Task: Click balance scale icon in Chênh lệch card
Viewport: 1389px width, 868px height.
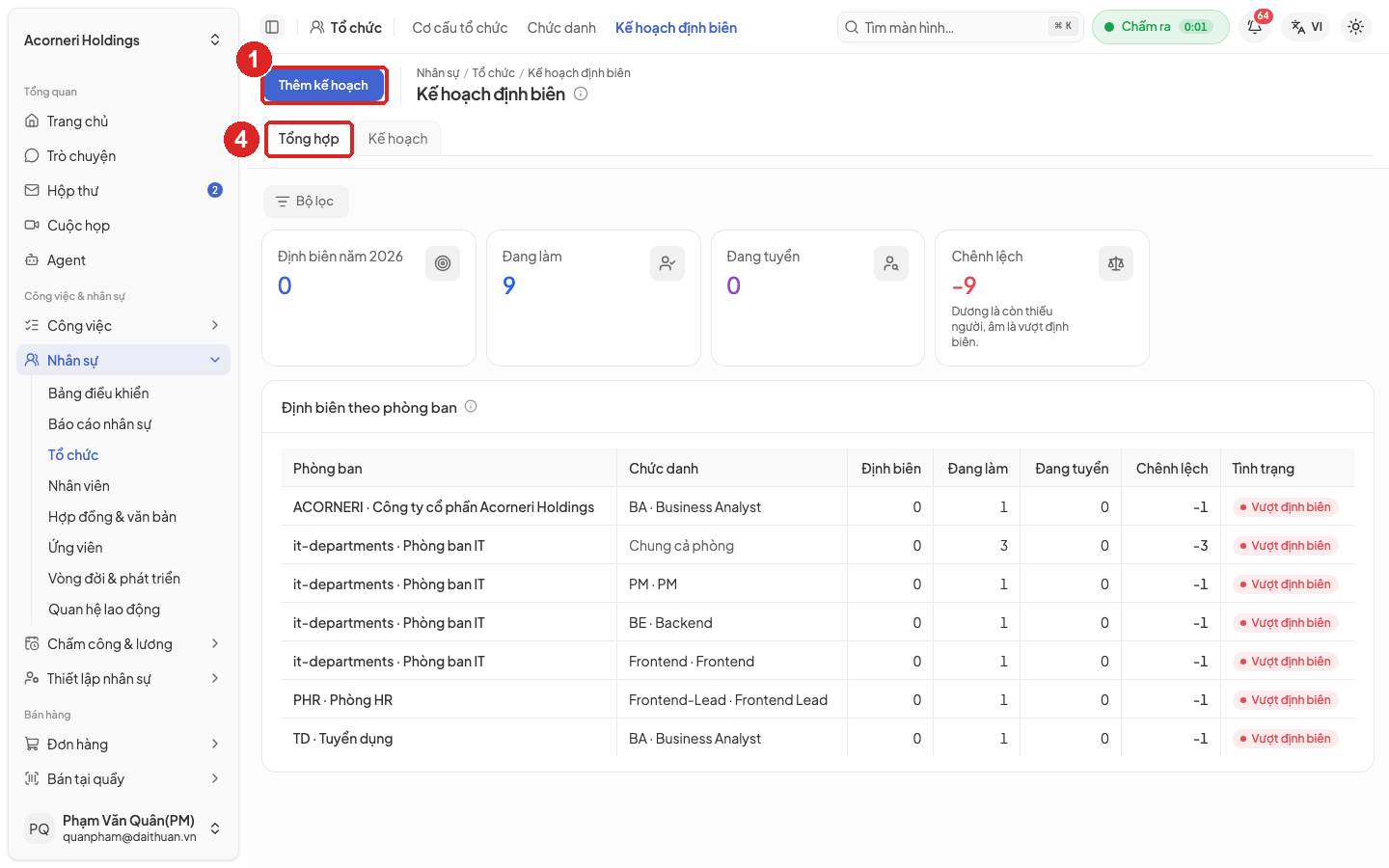Action: coord(1116,263)
